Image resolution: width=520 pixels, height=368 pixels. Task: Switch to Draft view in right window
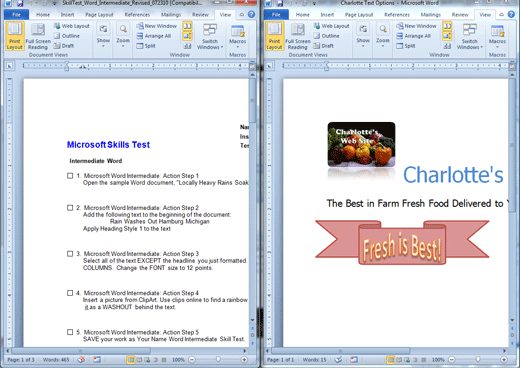323,46
